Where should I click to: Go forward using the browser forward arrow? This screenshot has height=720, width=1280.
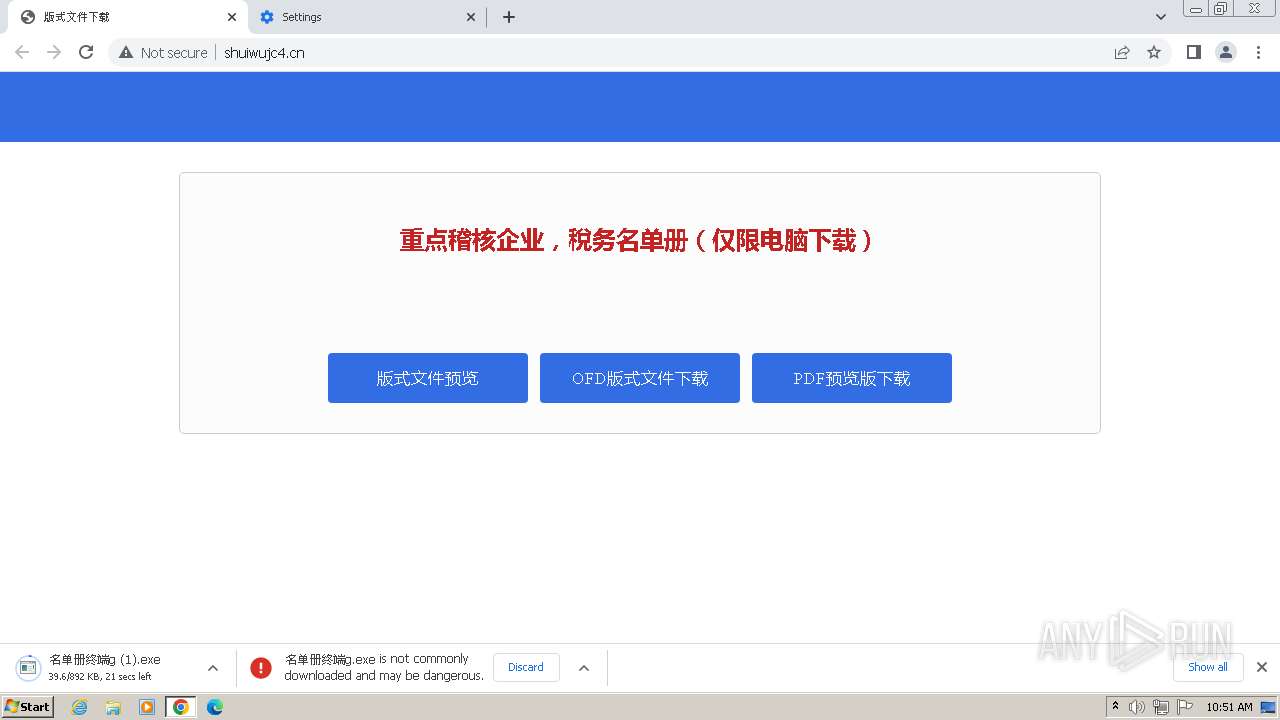coord(54,52)
